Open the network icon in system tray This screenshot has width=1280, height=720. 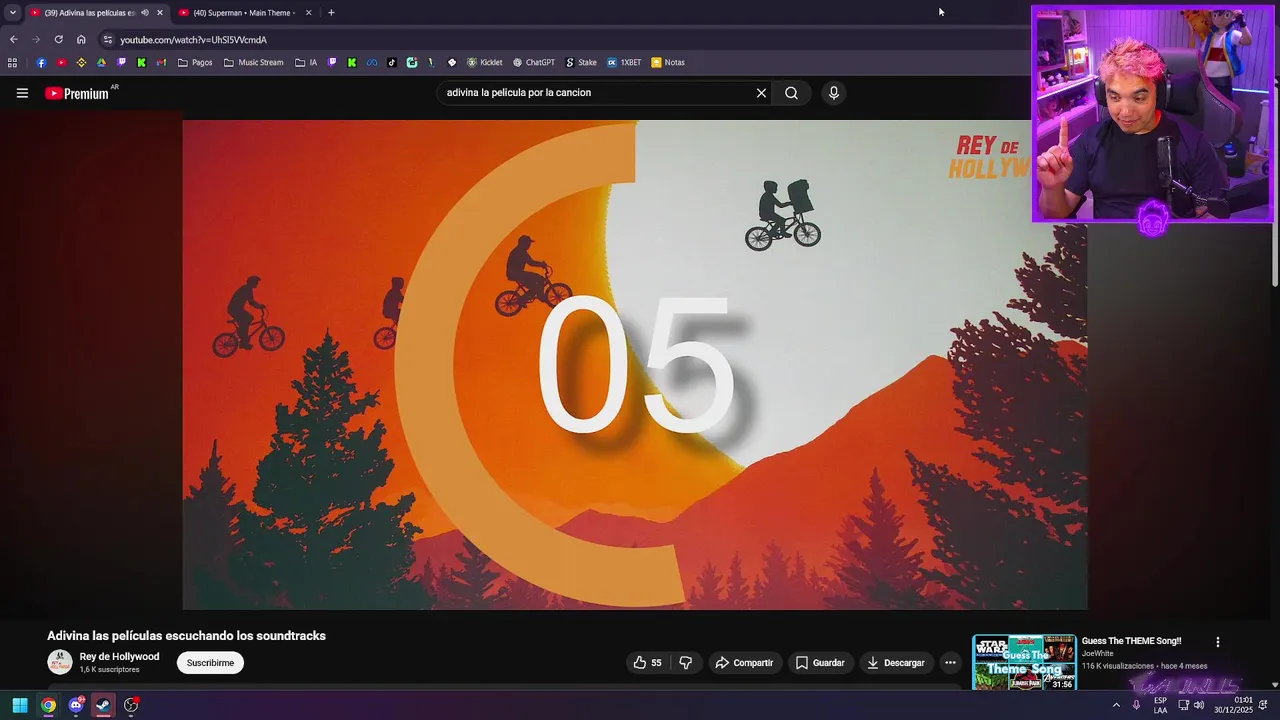[x=1184, y=705]
